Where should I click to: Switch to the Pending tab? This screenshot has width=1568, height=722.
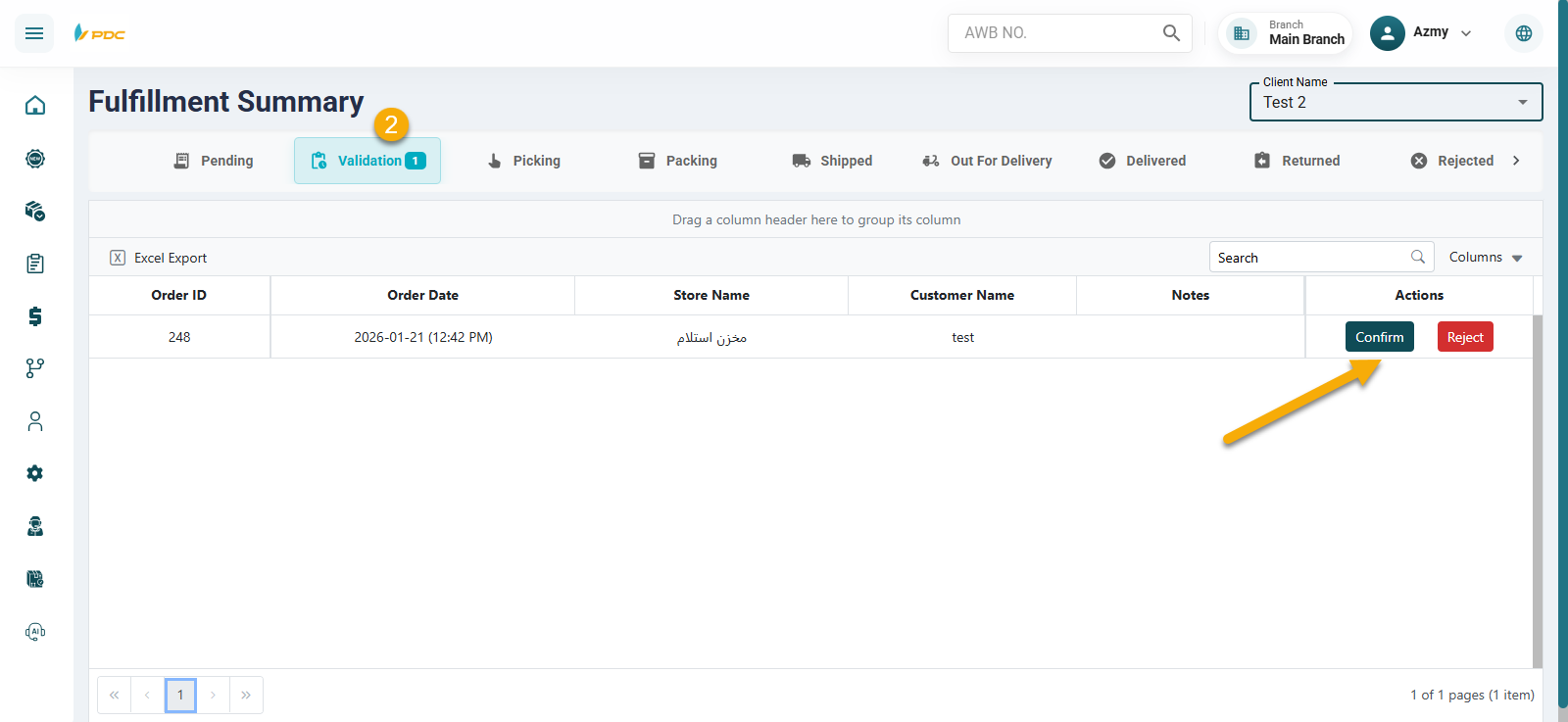click(213, 161)
